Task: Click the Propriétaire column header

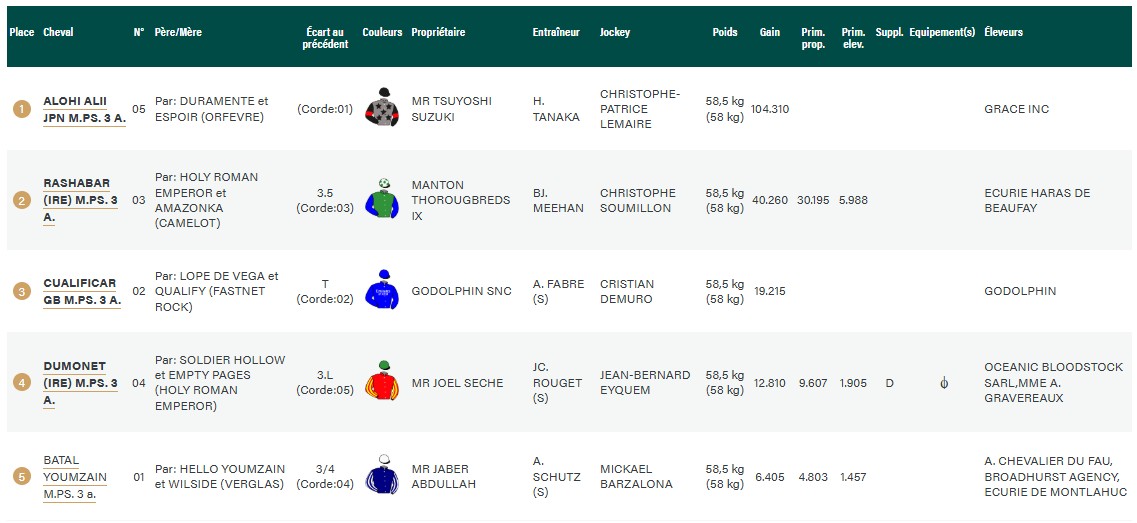Action: [438, 32]
